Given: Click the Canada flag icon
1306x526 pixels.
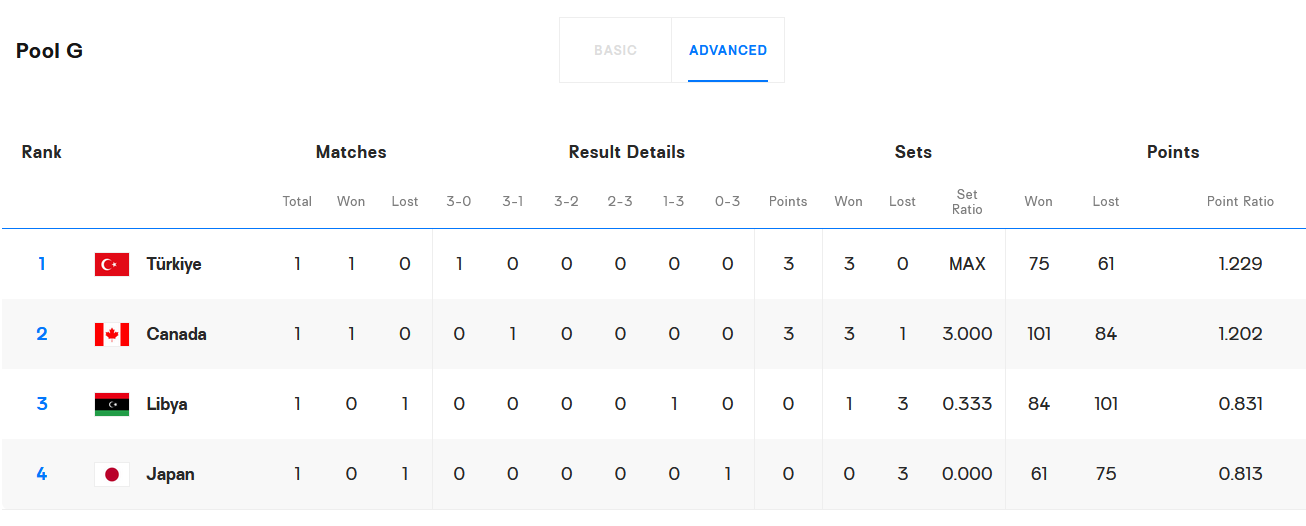Looking at the screenshot, I should tap(112, 334).
